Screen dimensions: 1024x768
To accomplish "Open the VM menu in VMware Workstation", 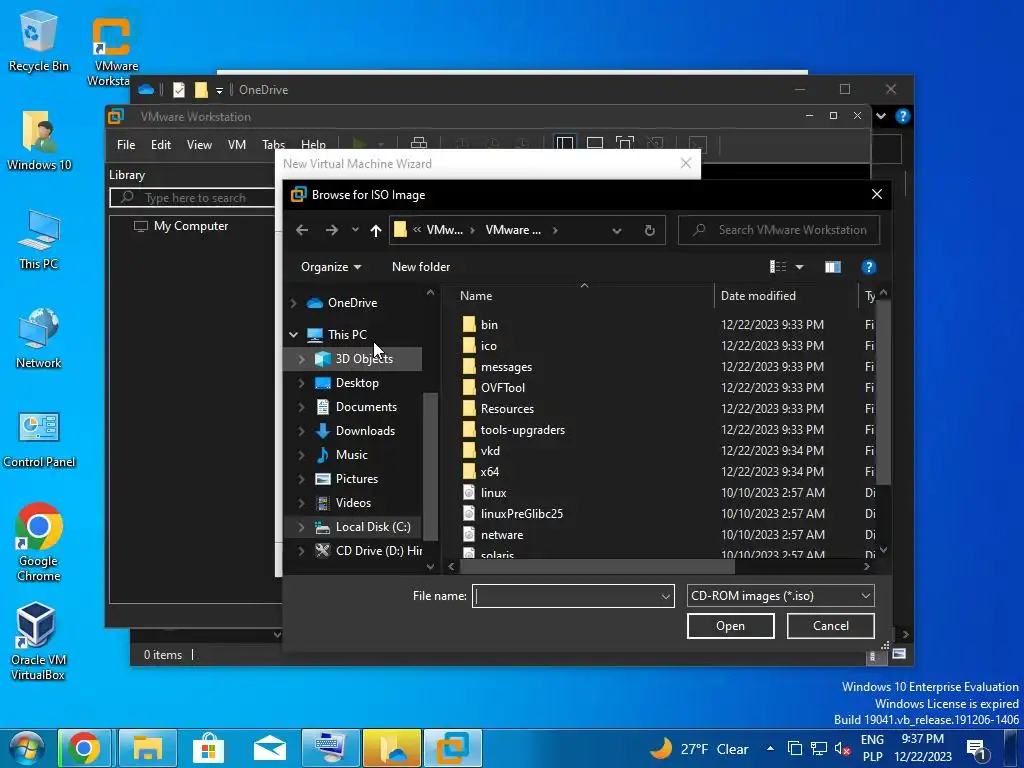I will 236,144.
